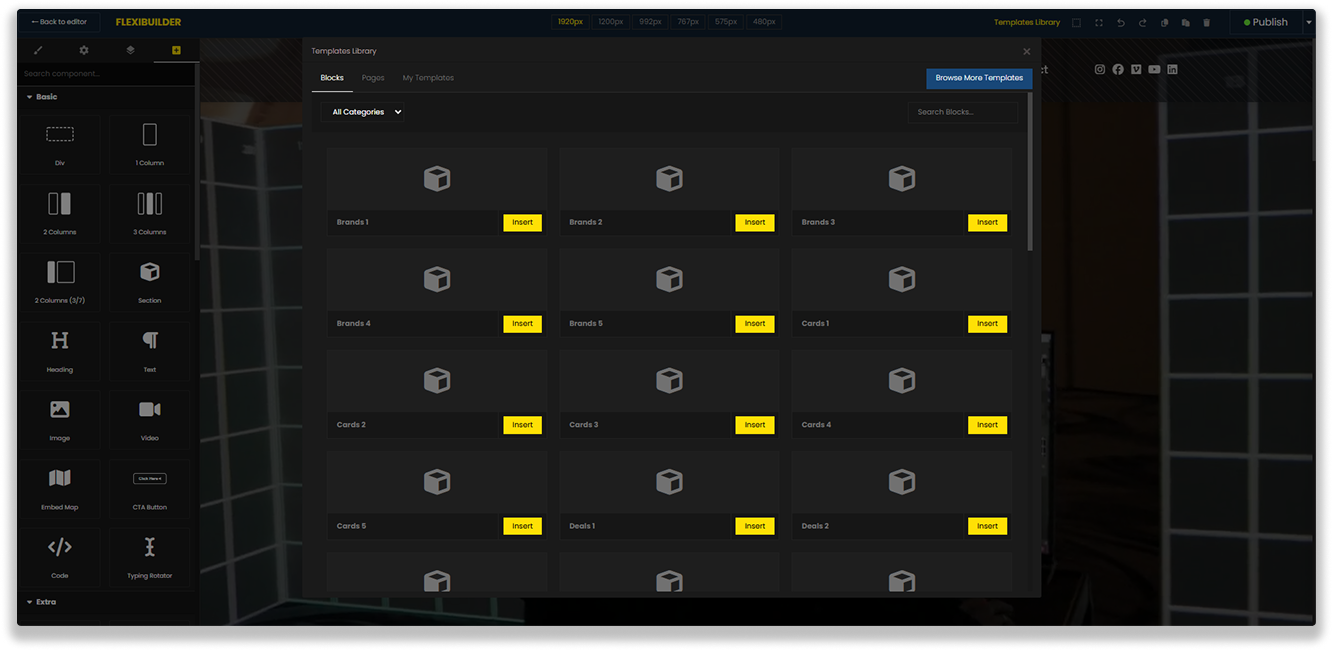Toggle component outlines in top toolbar
The width and height of the screenshot is (1333, 651).
pos(1077,22)
